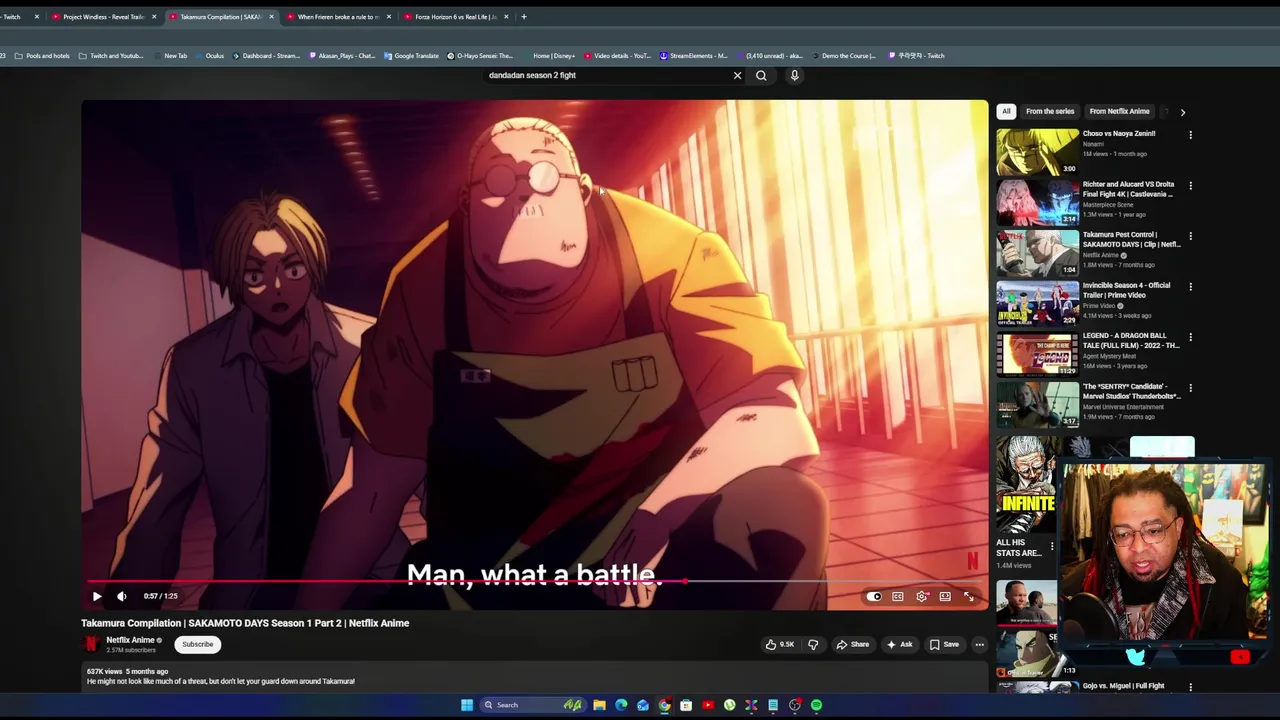
Task: Start voice search with microphone icon
Action: (795, 75)
